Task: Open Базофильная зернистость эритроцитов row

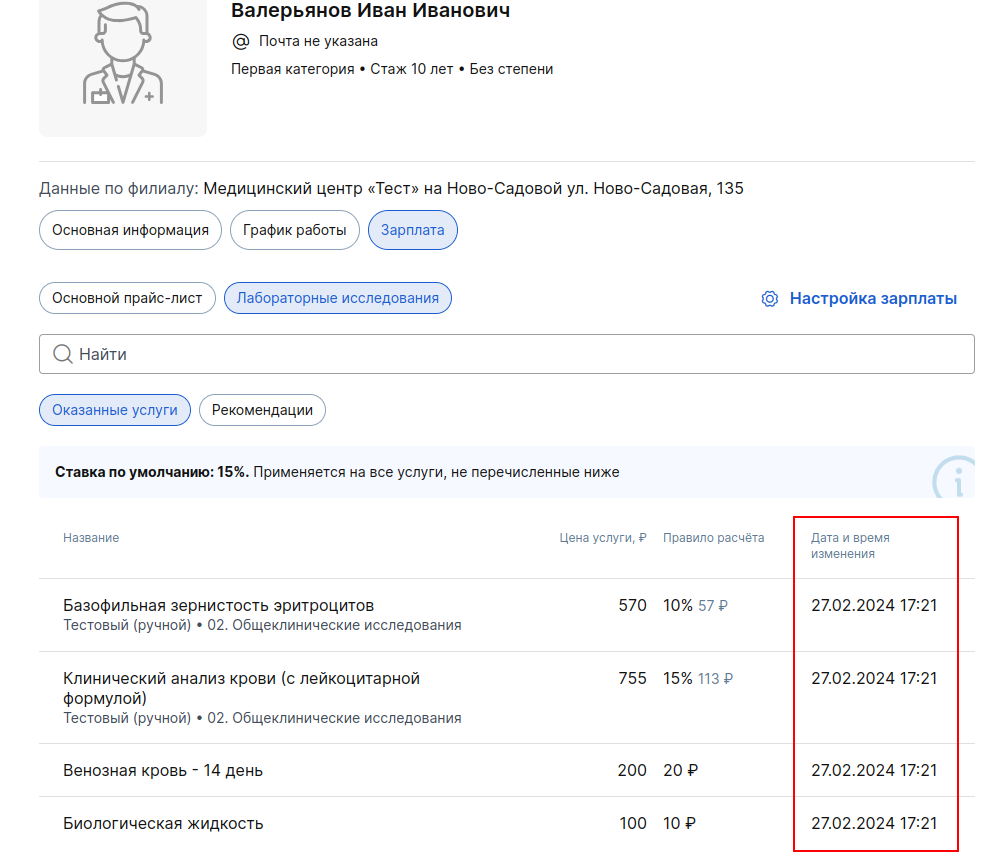Action: tap(218, 606)
